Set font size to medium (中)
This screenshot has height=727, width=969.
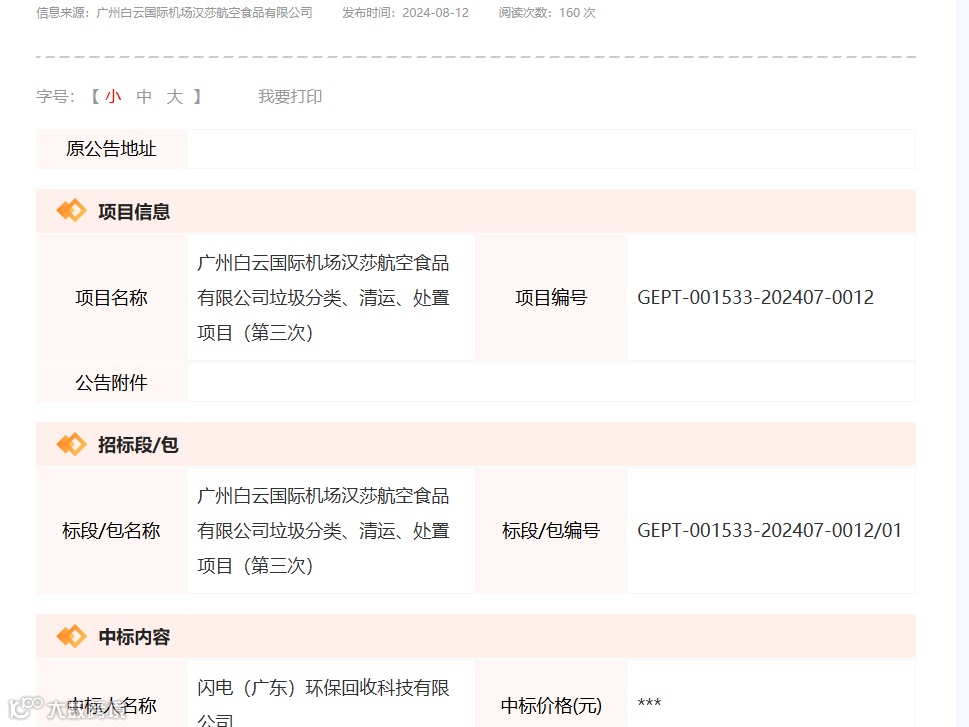pos(144,96)
